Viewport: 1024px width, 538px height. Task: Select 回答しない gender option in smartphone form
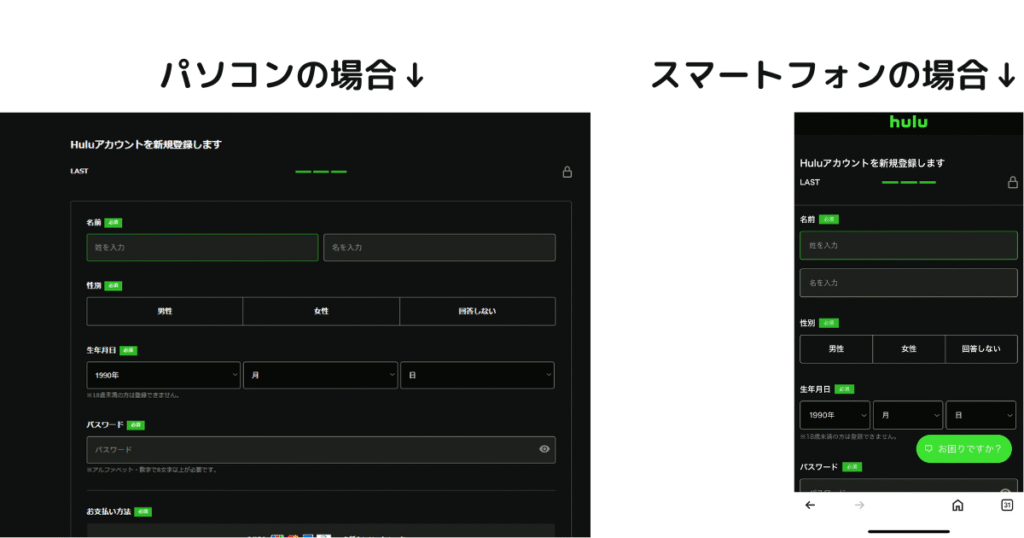tap(981, 349)
